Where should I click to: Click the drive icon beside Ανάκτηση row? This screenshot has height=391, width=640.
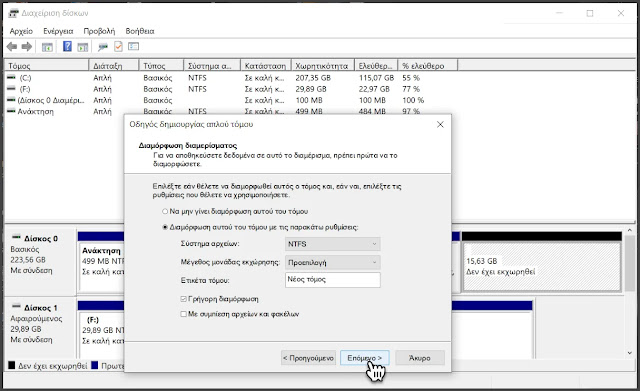(x=11, y=111)
